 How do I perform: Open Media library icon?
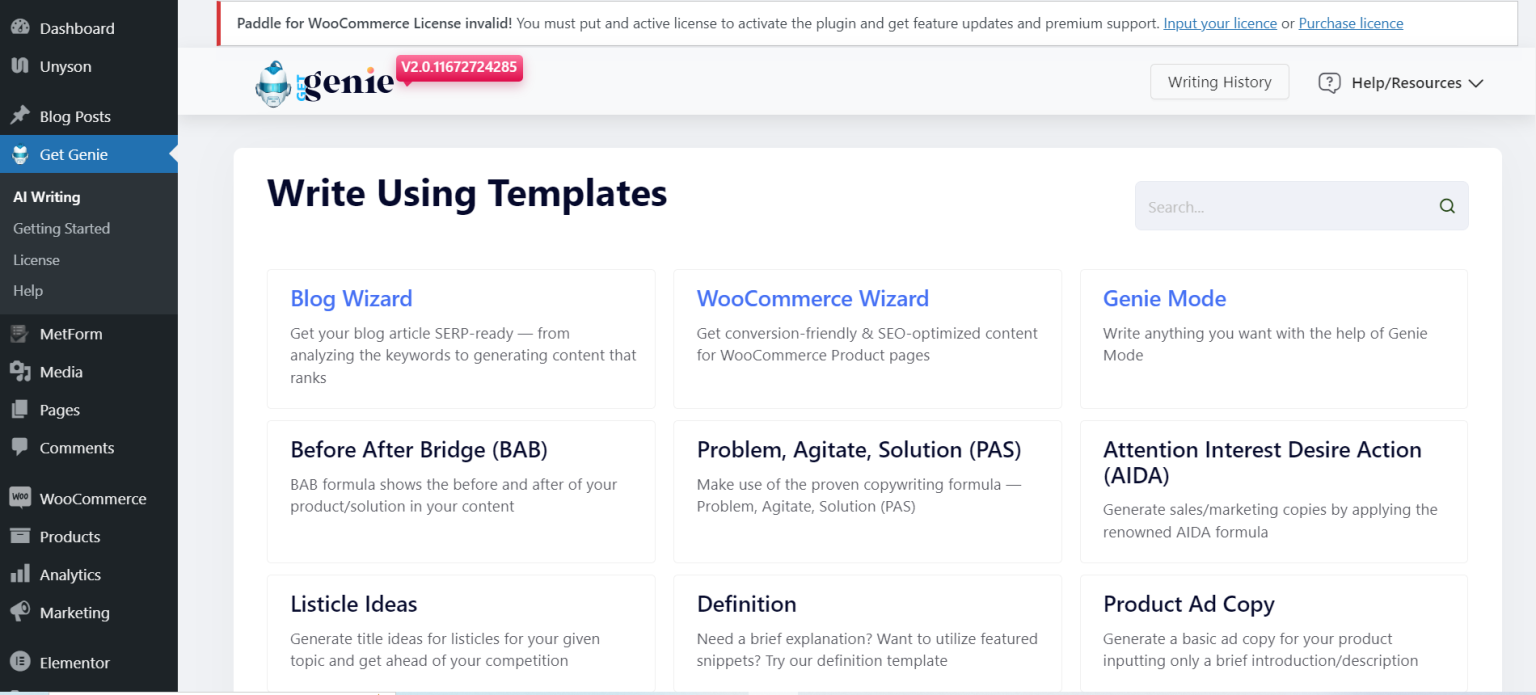20,372
